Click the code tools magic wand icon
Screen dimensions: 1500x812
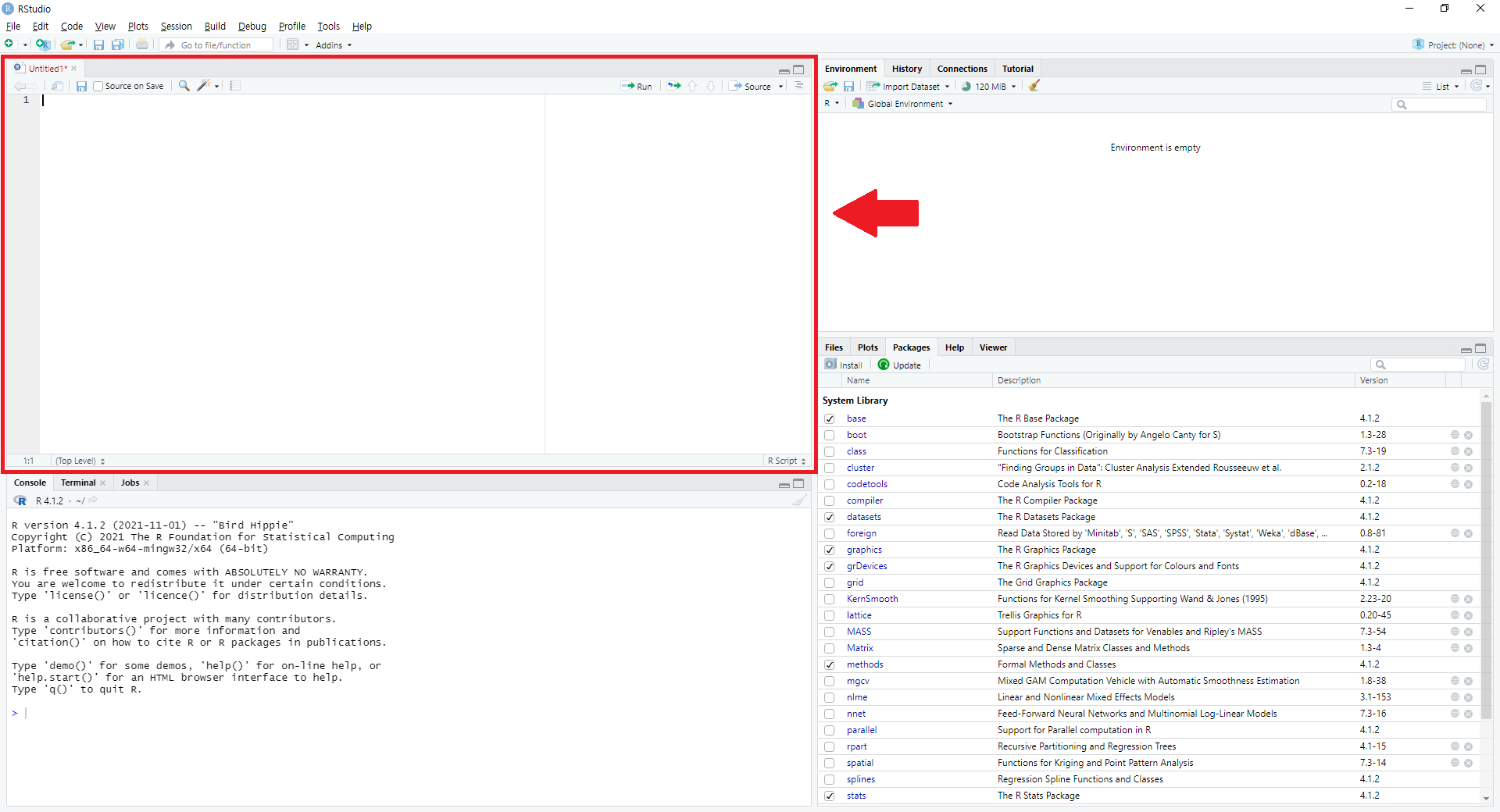(204, 86)
